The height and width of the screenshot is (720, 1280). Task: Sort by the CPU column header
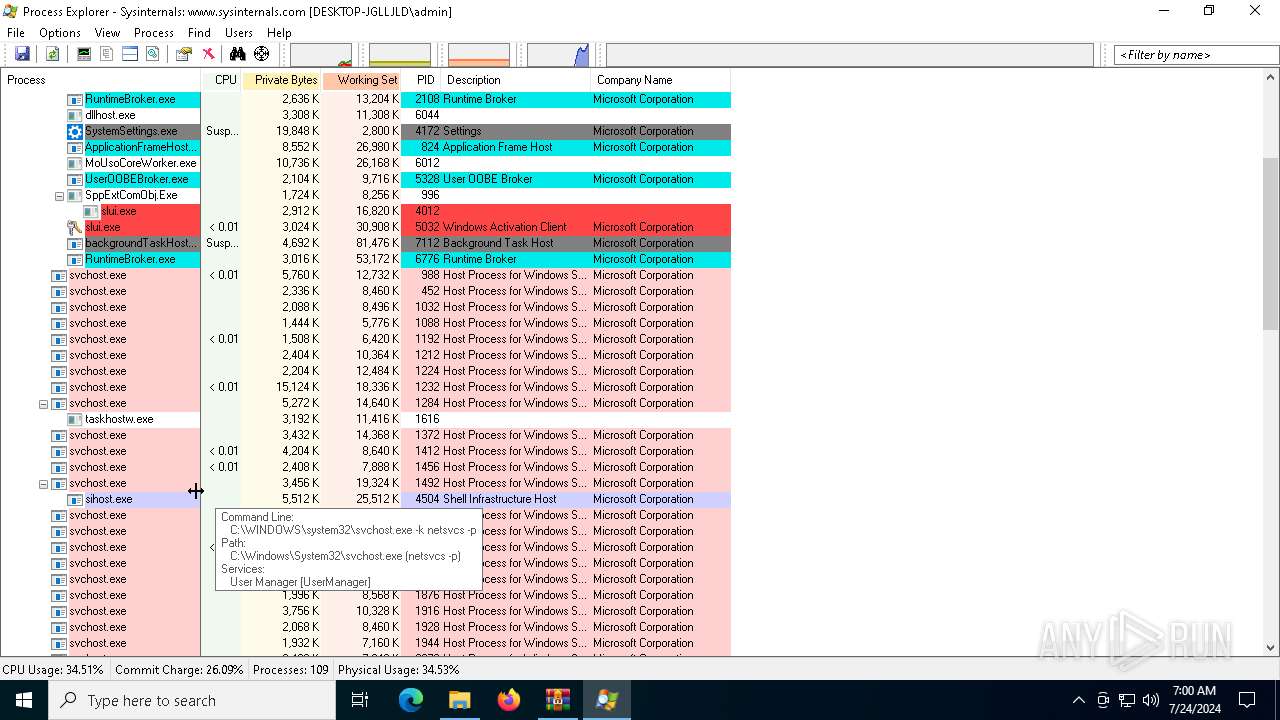(222, 80)
